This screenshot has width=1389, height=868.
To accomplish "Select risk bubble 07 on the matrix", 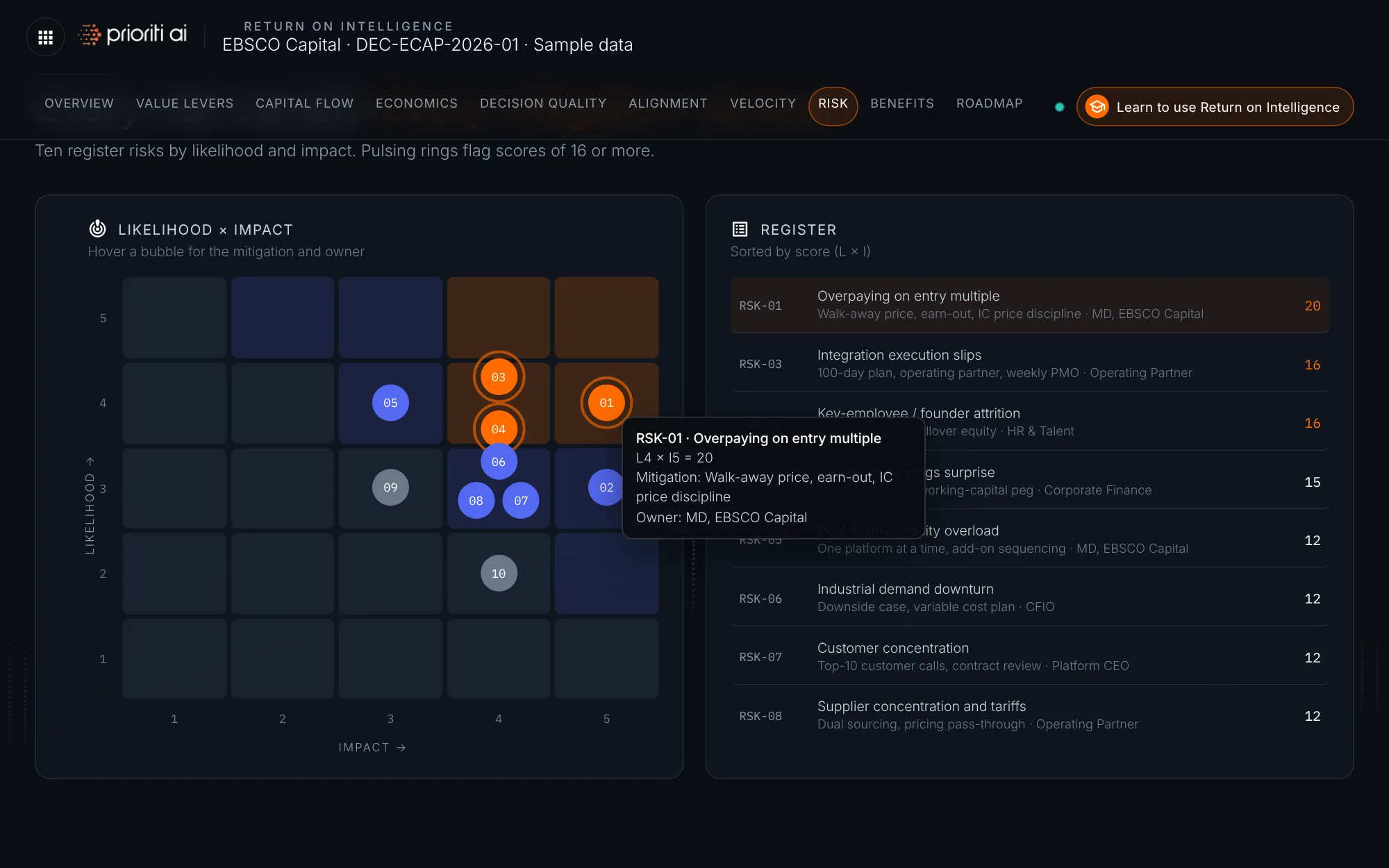I will pos(521,501).
